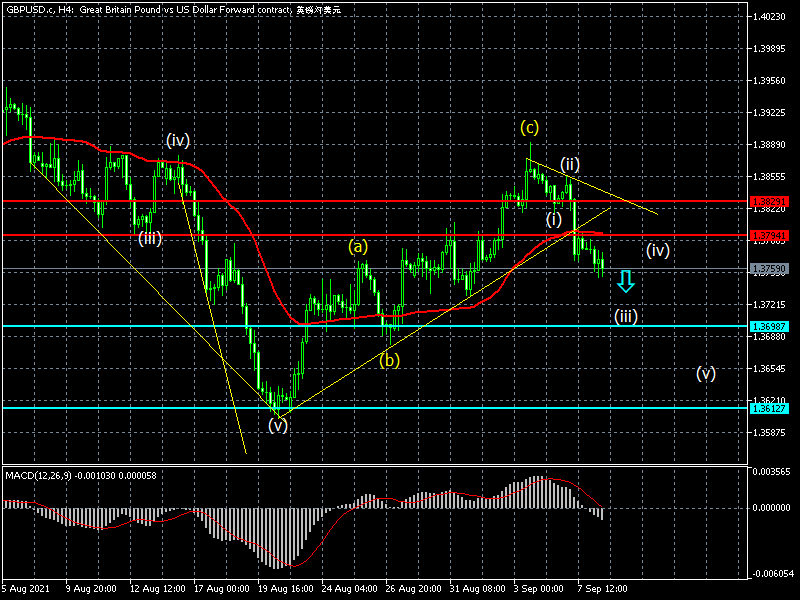Click the projected (iv) wave label

click(657, 250)
